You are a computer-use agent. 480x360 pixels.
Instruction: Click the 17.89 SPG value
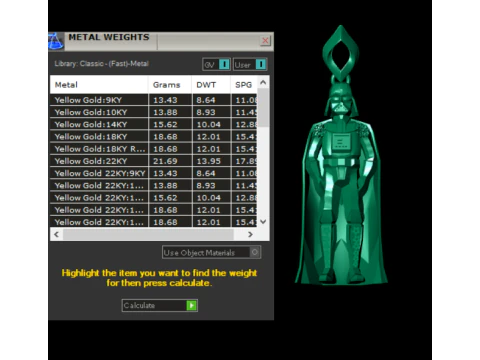[x=246, y=161]
